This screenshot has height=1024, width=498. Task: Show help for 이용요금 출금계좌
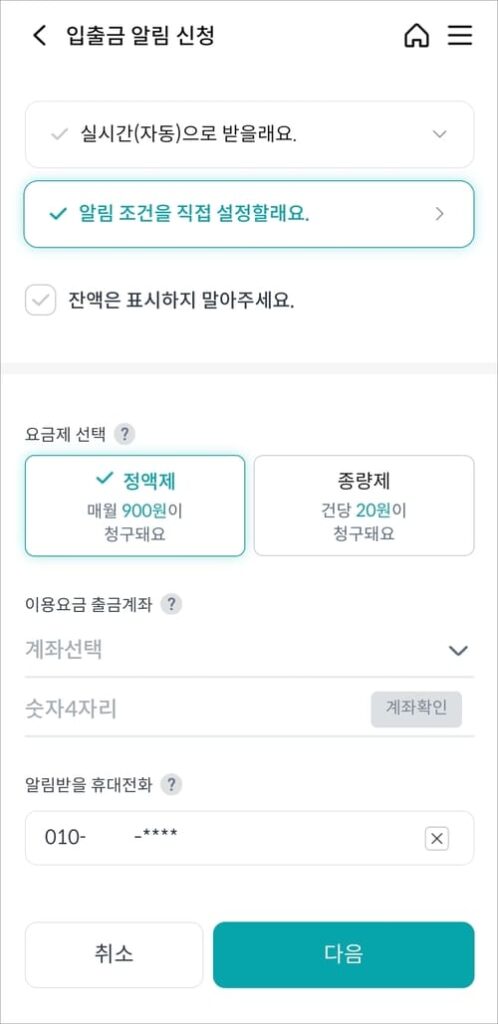171,604
